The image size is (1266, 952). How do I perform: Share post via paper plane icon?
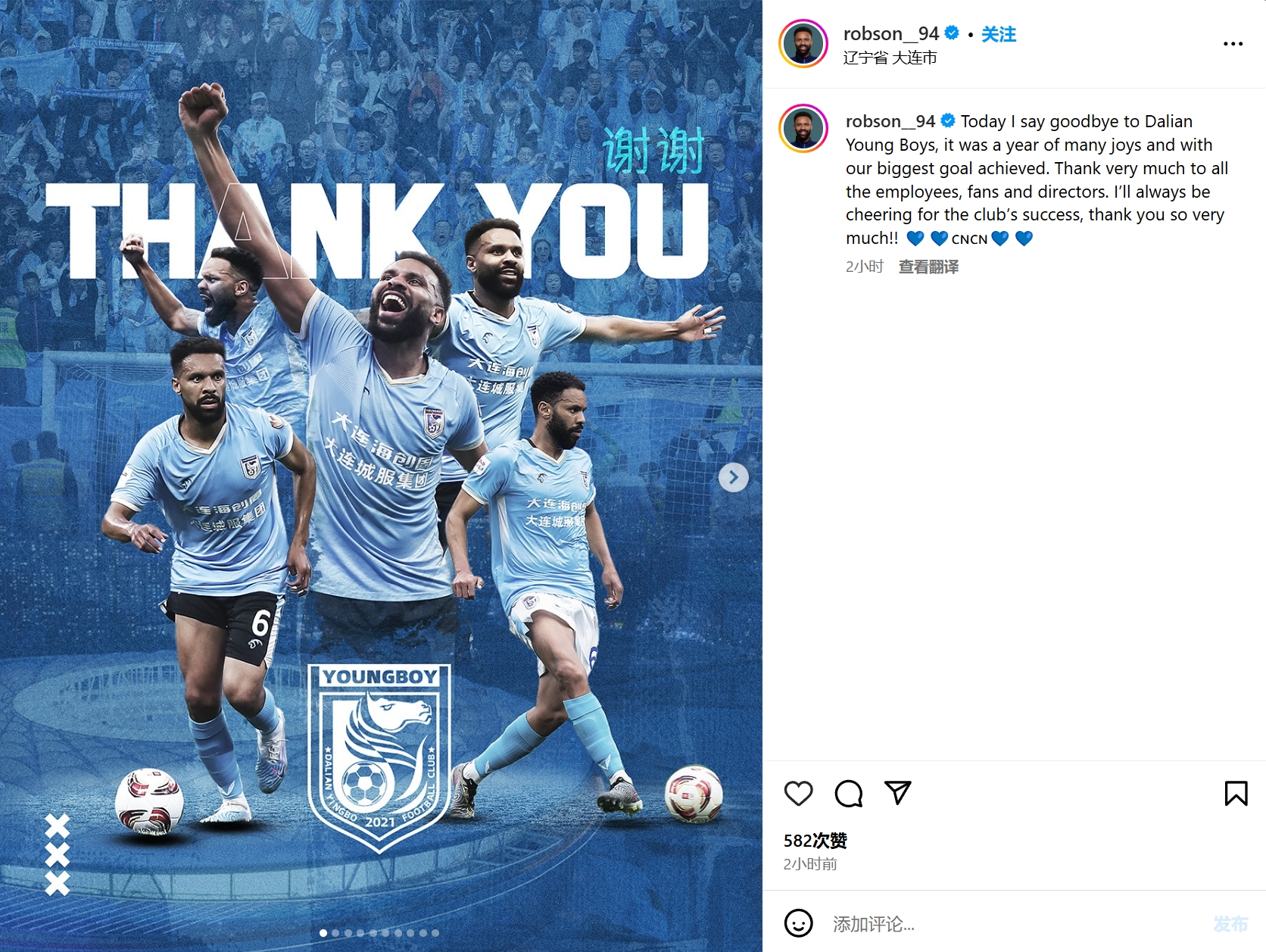898,793
